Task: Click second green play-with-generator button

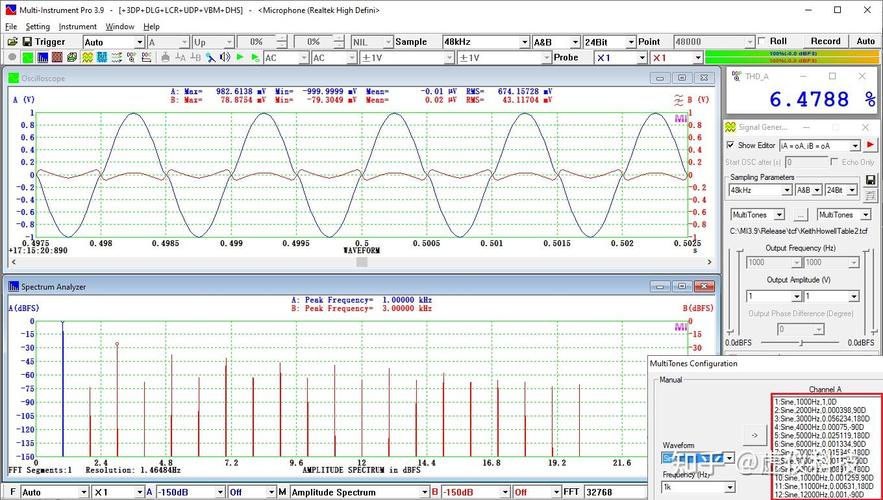Action: point(255,57)
